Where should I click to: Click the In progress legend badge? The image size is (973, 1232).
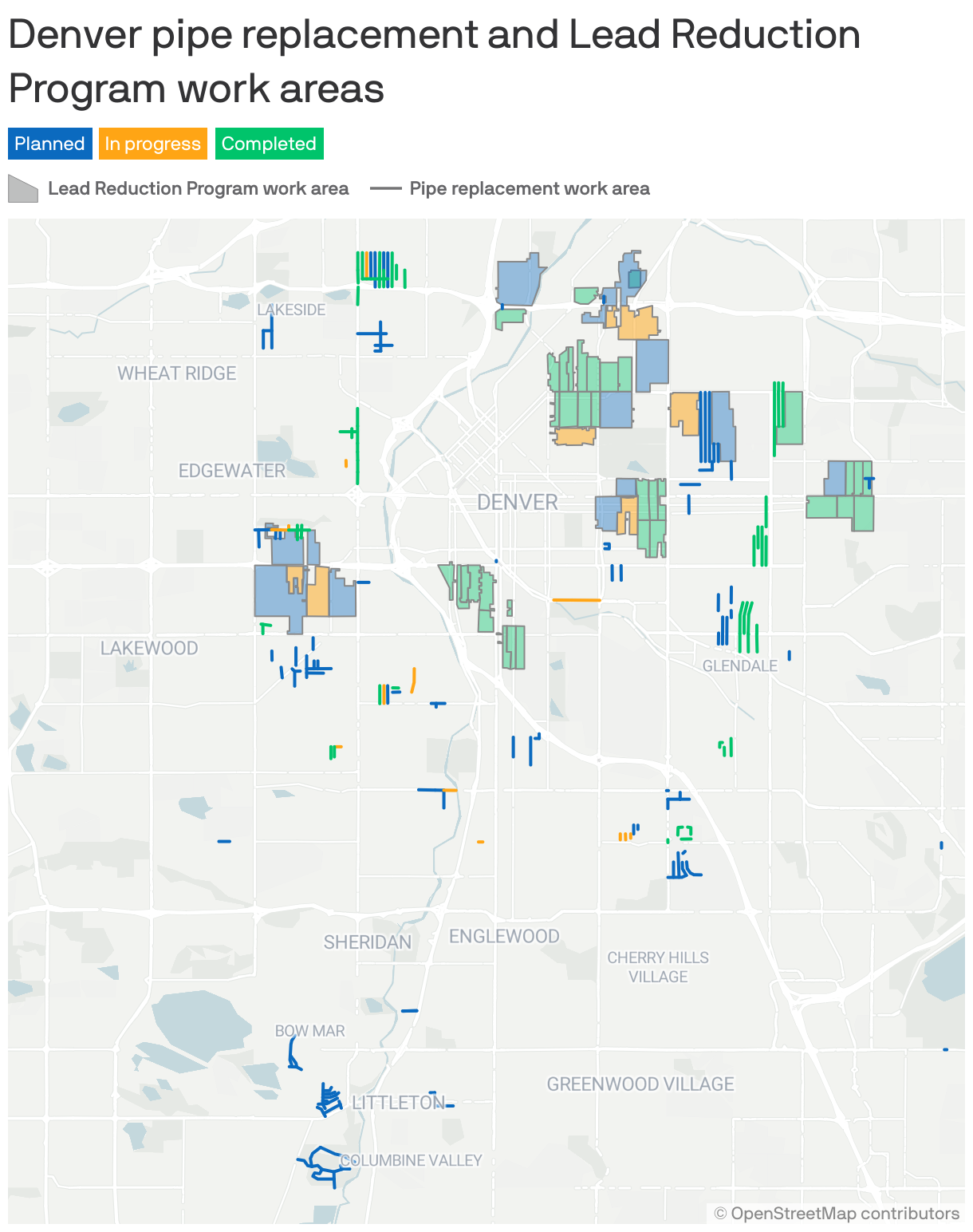click(152, 144)
